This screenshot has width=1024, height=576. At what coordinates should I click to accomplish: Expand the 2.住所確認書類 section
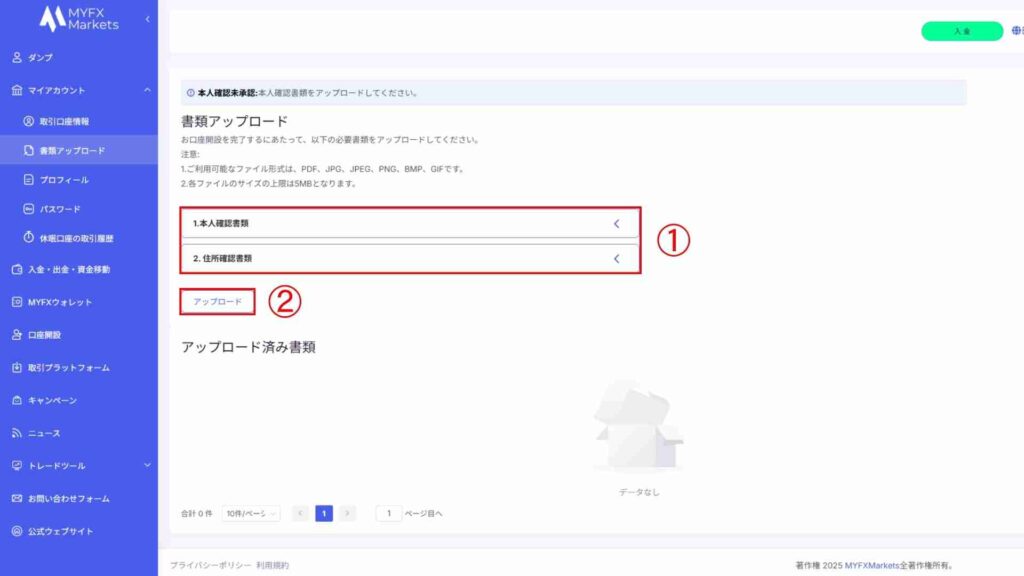click(406, 257)
